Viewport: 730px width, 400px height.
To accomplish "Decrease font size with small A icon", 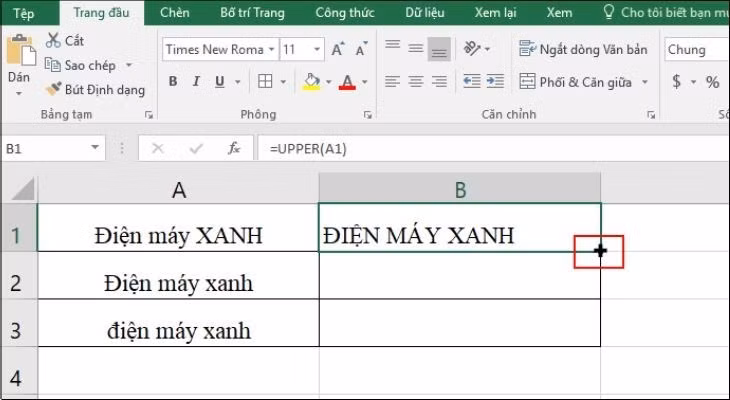I will [x=361, y=49].
